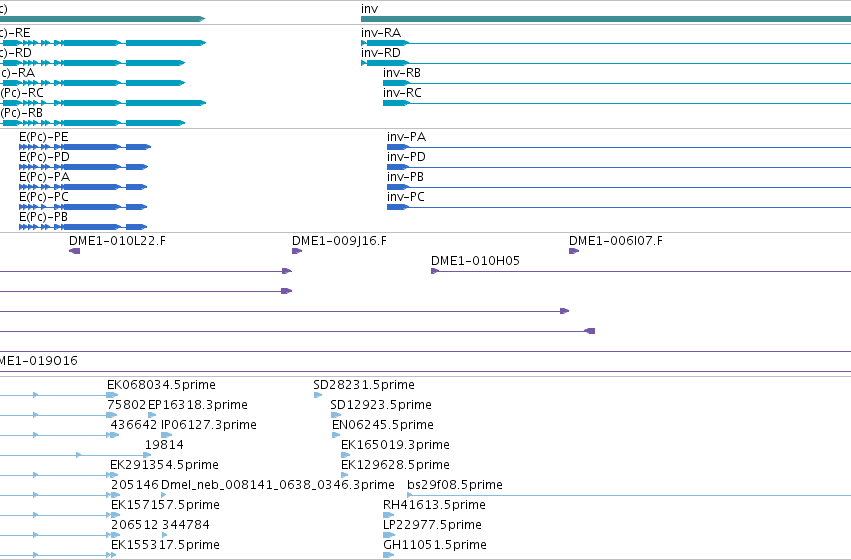The height and width of the screenshot is (560, 851).
Task: Click the inv-RD transcript label
Action: tap(380, 53)
